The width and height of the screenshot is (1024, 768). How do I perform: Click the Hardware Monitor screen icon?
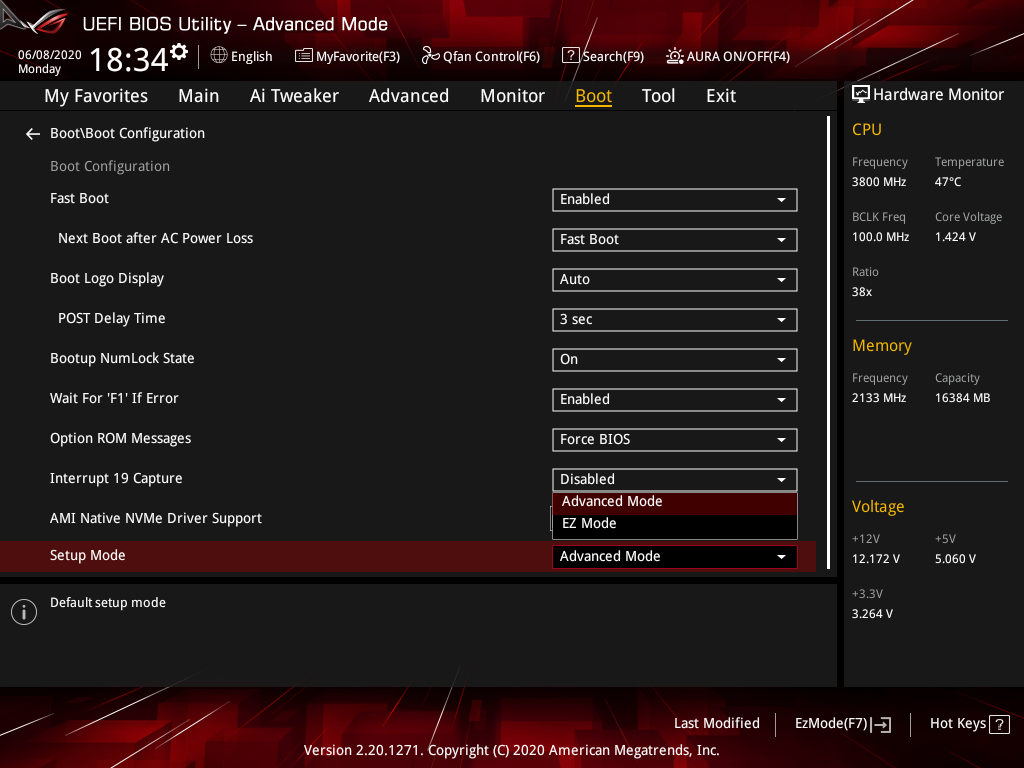pyautogui.click(x=861, y=95)
